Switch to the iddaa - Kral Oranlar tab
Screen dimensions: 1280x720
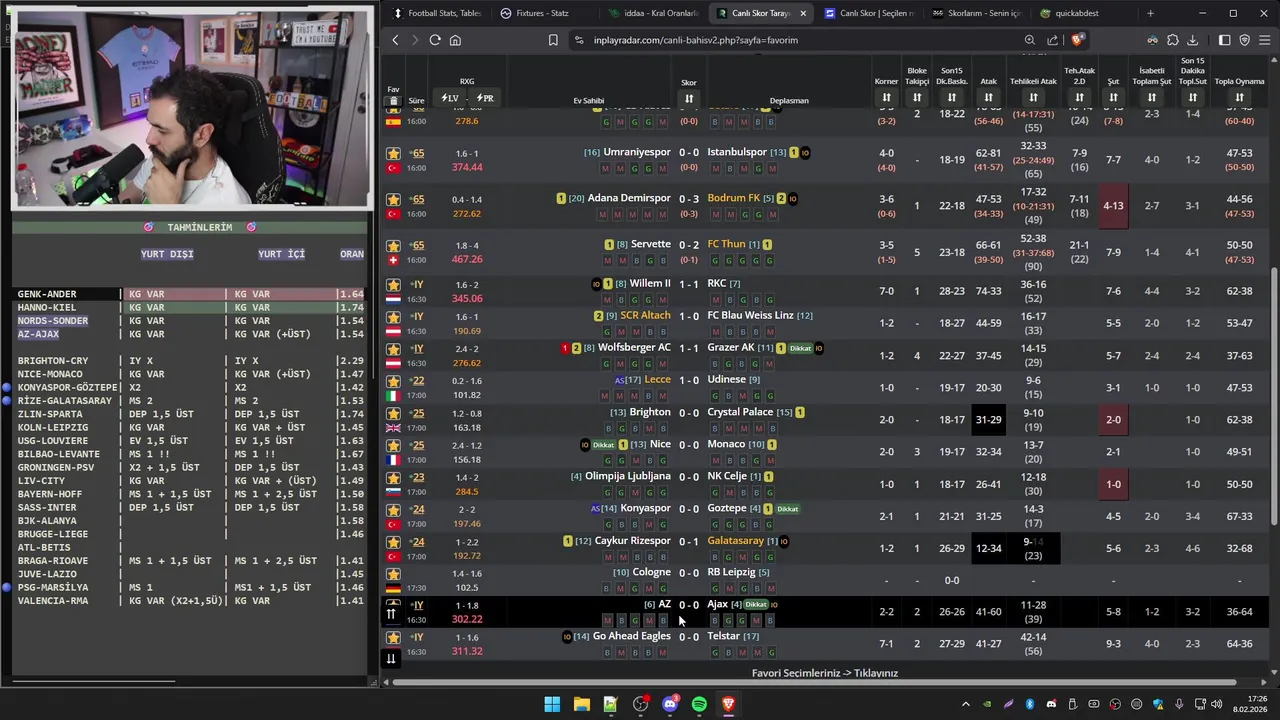(654, 13)
